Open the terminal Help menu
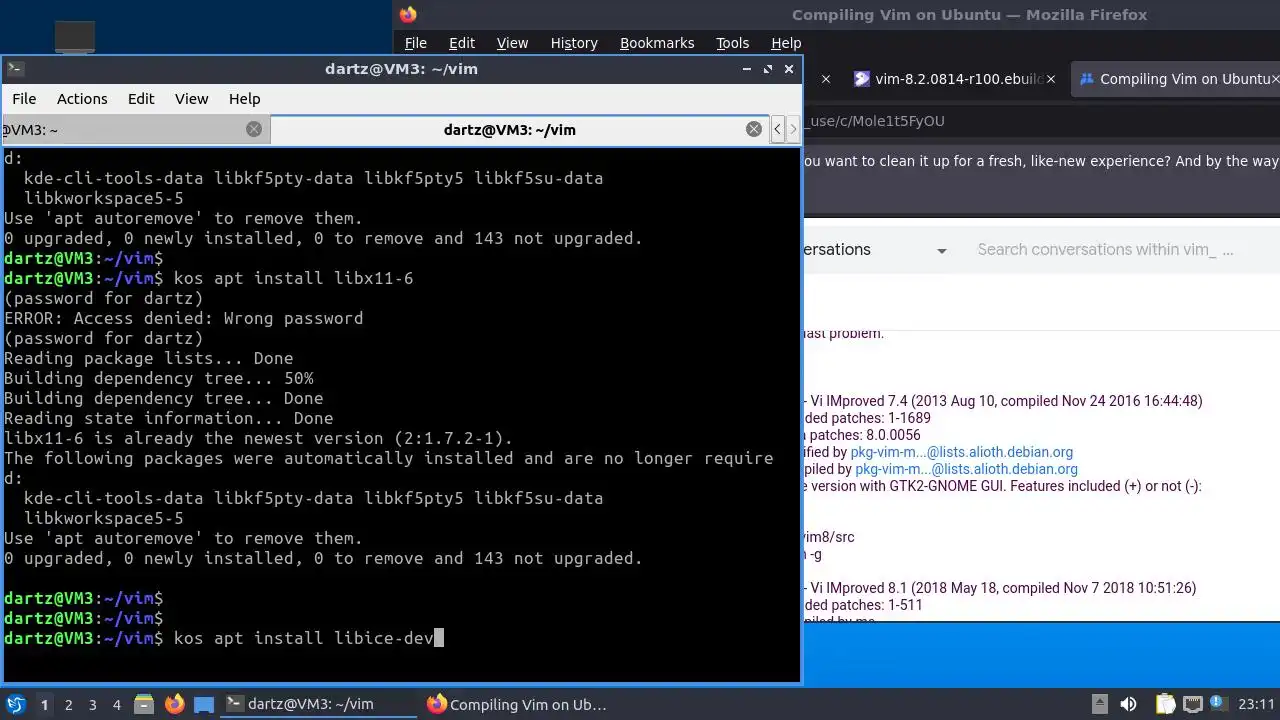Viewport: 1280px width, 720px height. point(244,98)
